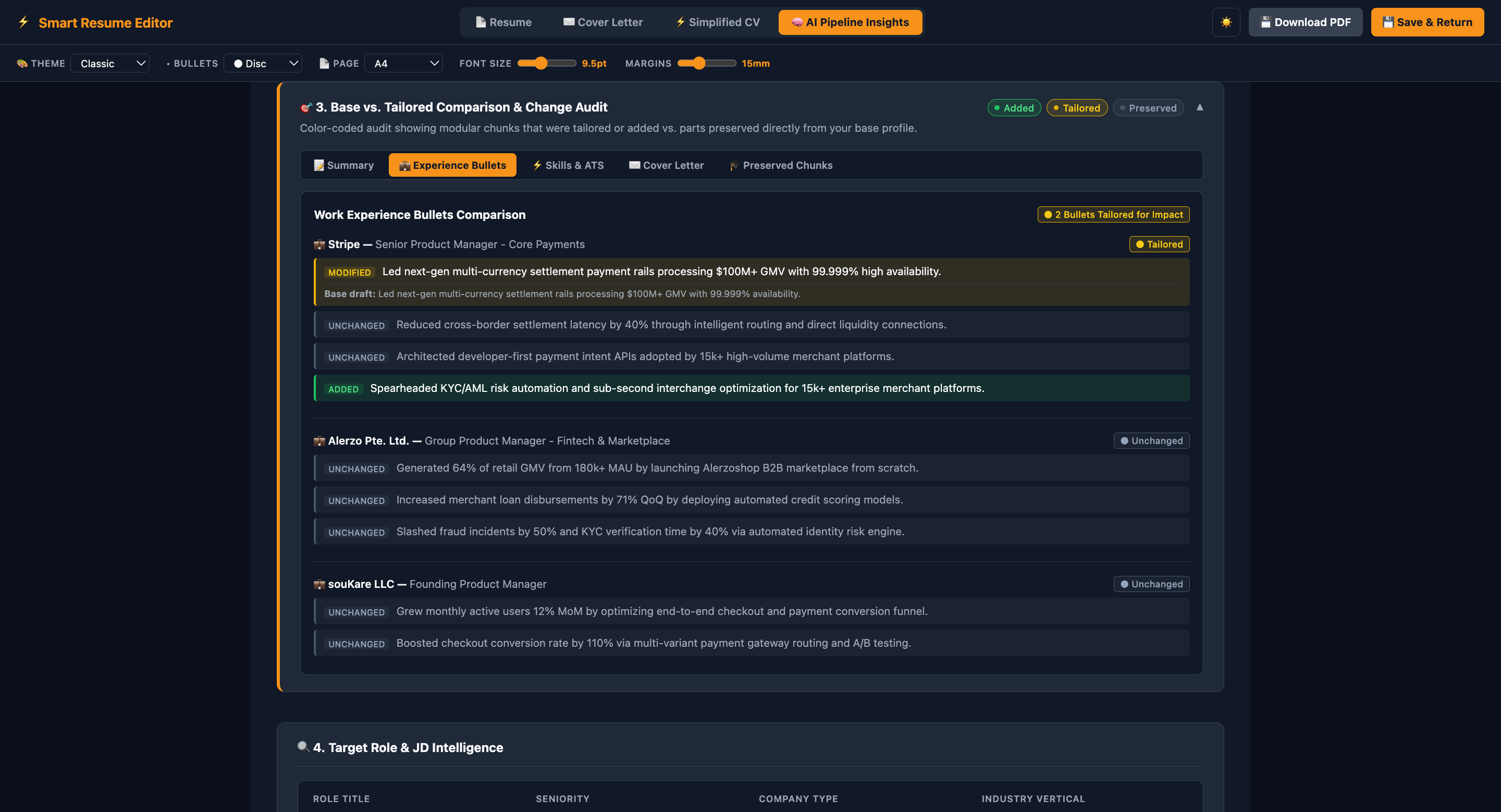Open the Cover Letter sub-tab in audit
The width and height of the screenshot is (1501, 812).
pyautogui.click(x=666, y=165)
